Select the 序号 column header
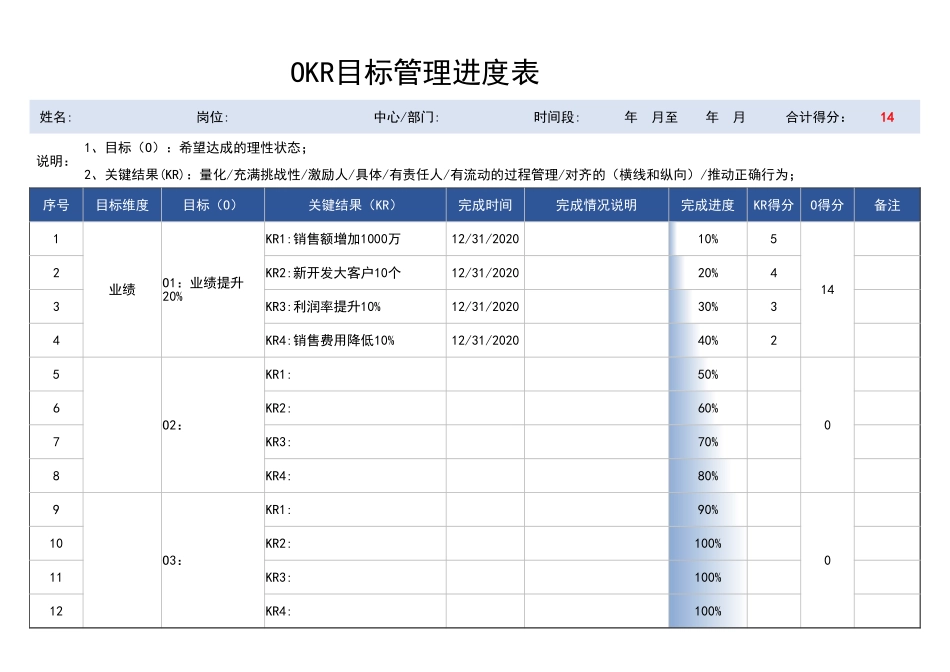The height and width of the screenshot is (672, 950). [x=56, y=205]
